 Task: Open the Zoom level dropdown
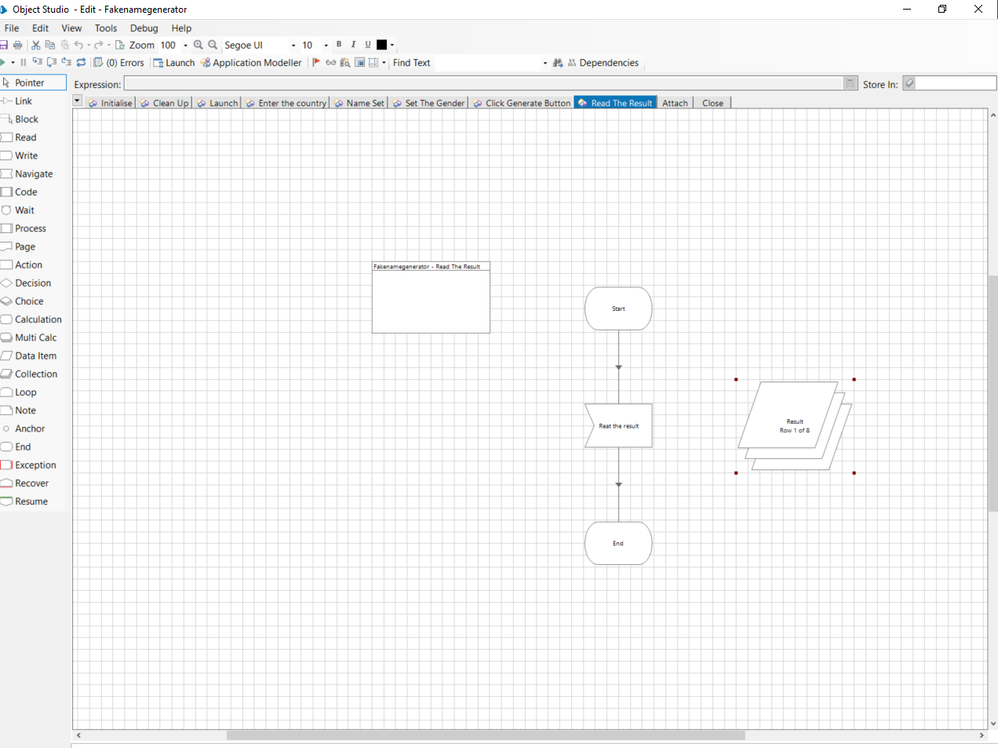pyautogui.click(x=185, y=45)
